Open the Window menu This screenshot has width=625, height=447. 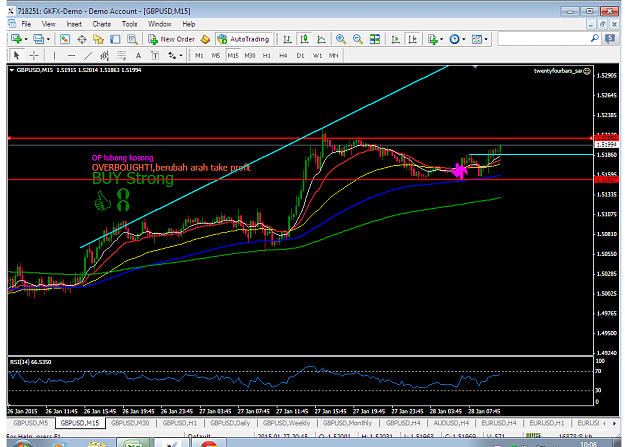pos(159,24)
